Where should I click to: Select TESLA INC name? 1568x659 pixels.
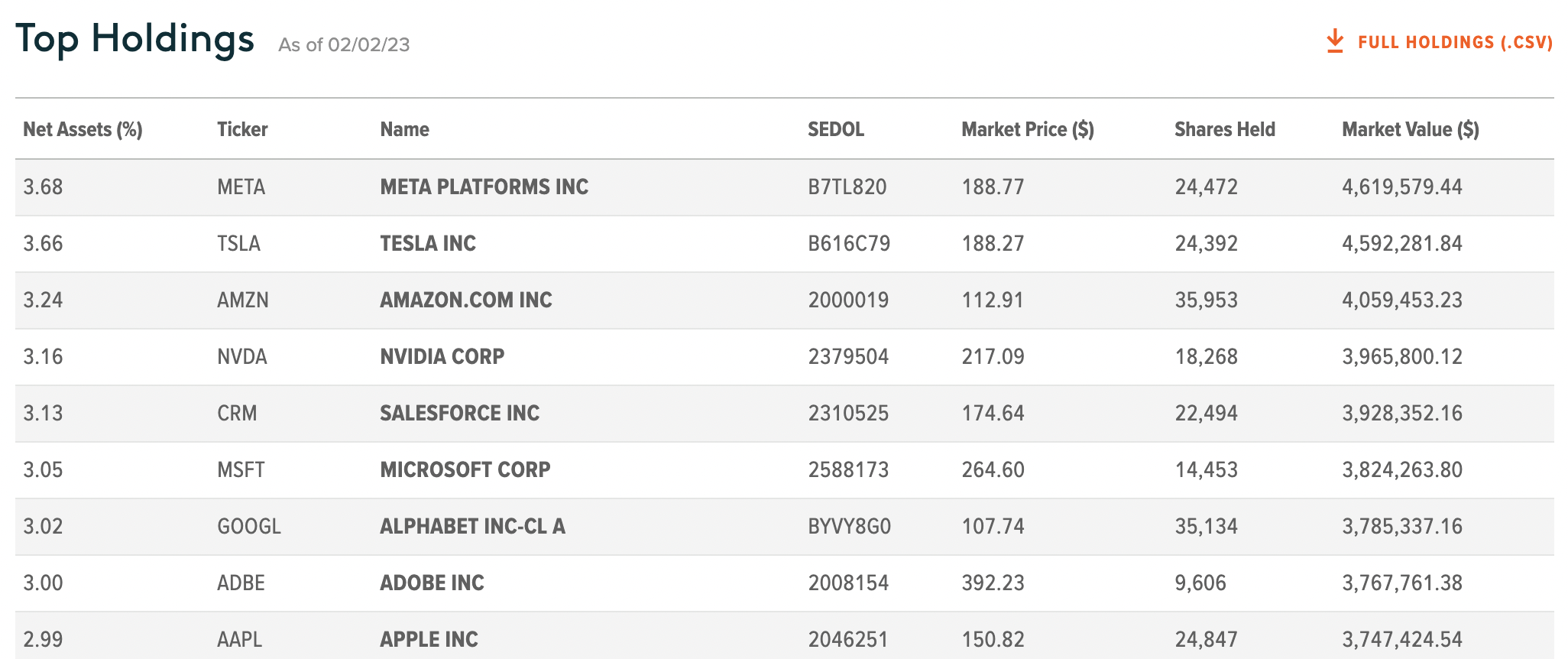click(x=428, y=243)
